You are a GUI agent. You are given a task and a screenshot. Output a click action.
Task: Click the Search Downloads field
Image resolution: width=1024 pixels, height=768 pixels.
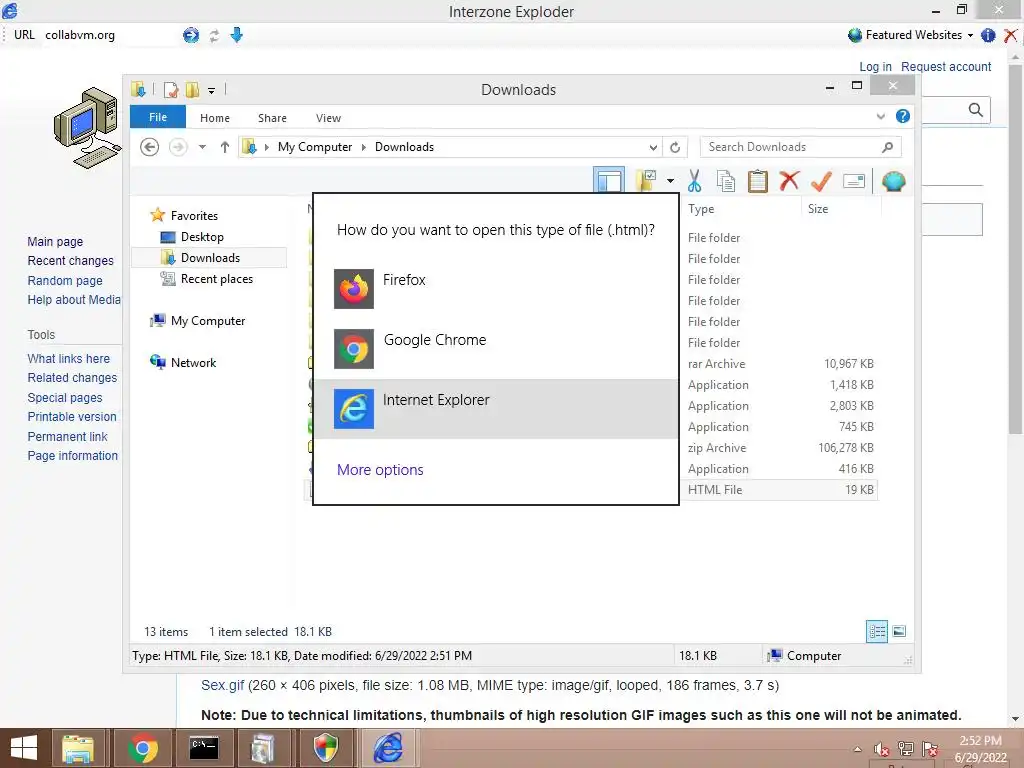801,147
